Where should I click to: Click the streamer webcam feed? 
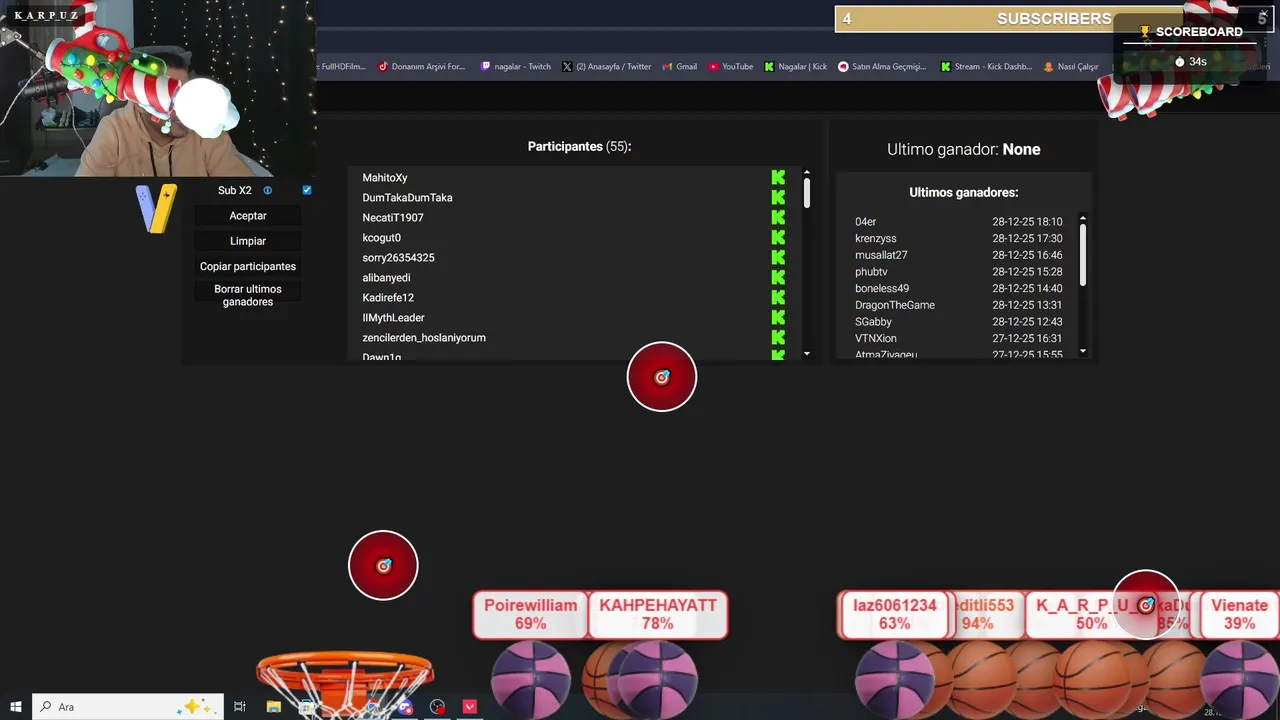[x=158, y=88]
